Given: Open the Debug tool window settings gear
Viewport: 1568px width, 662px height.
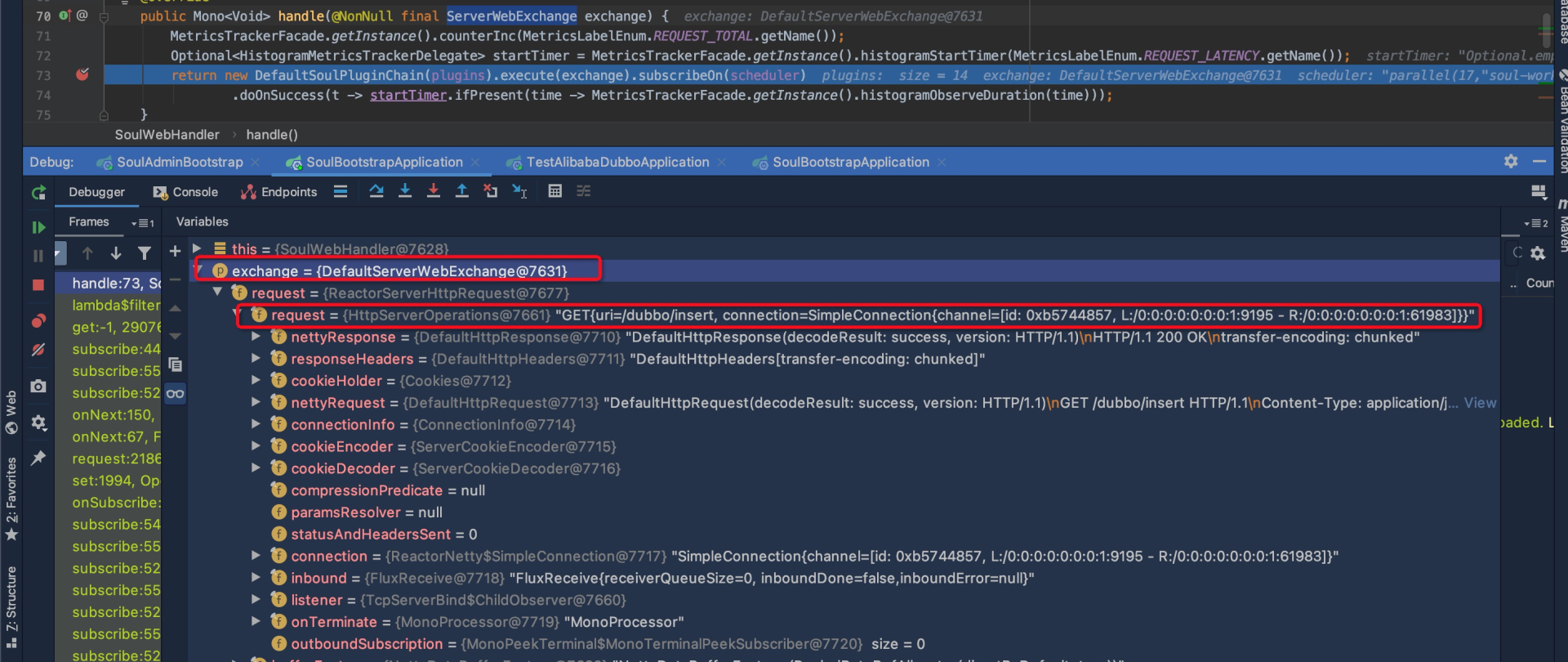Looking at the screenshot, I should [x=1511, y=162].
